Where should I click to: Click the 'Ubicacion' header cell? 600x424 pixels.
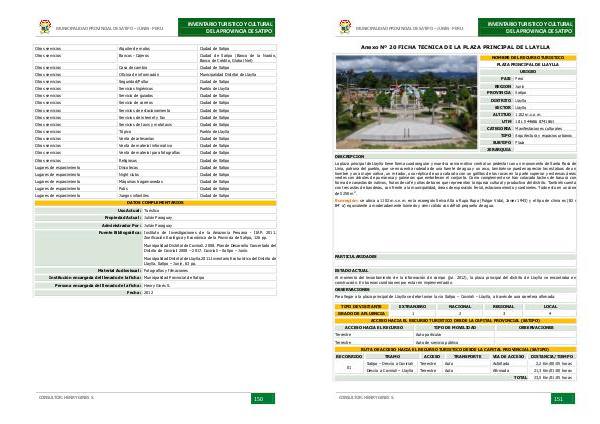[x=528, y=72]
